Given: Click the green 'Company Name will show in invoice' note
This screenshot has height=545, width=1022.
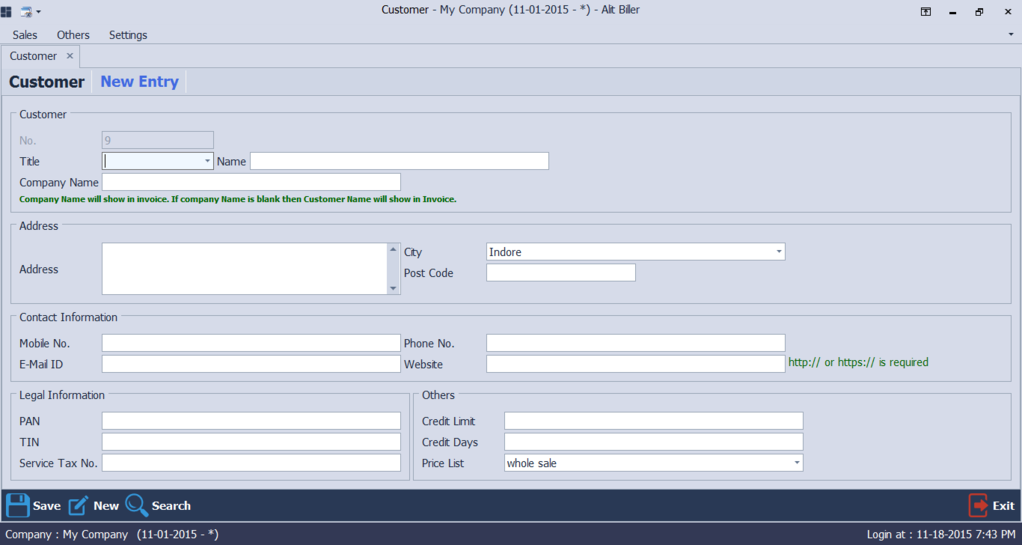Looking at the screenshot, I should tap(238, 199).
